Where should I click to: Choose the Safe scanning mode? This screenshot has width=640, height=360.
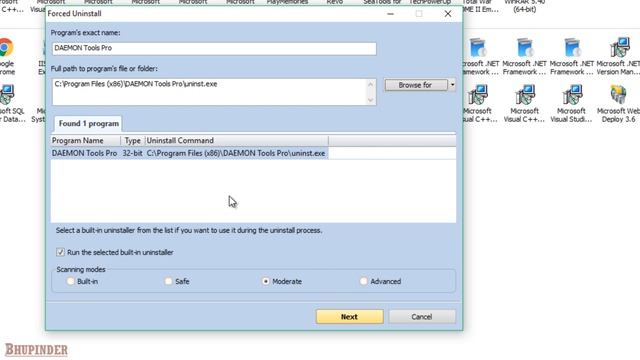coord(168,281)
